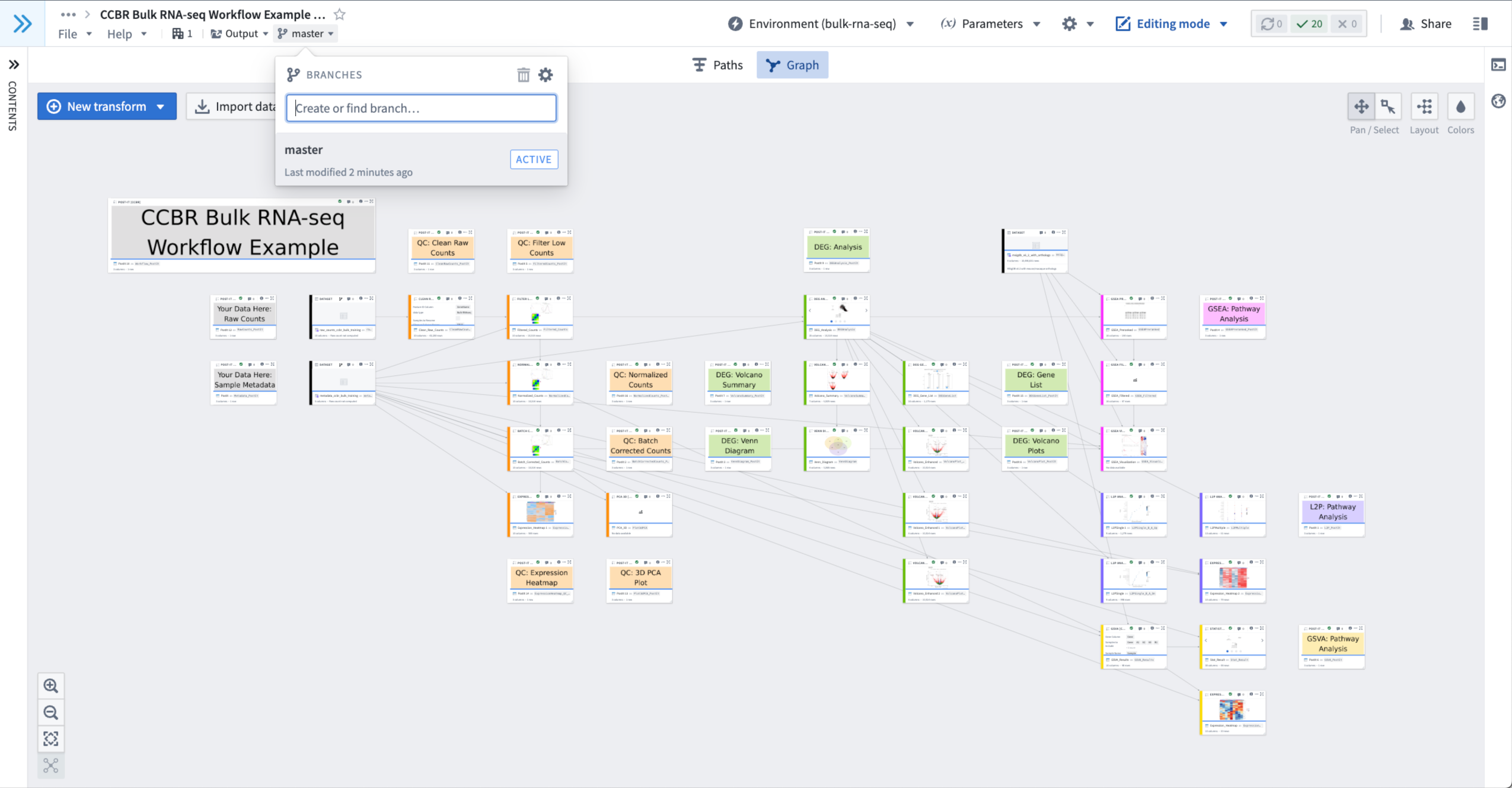Click the Share button
The image size is (1512, 788).
point(1426,24)
